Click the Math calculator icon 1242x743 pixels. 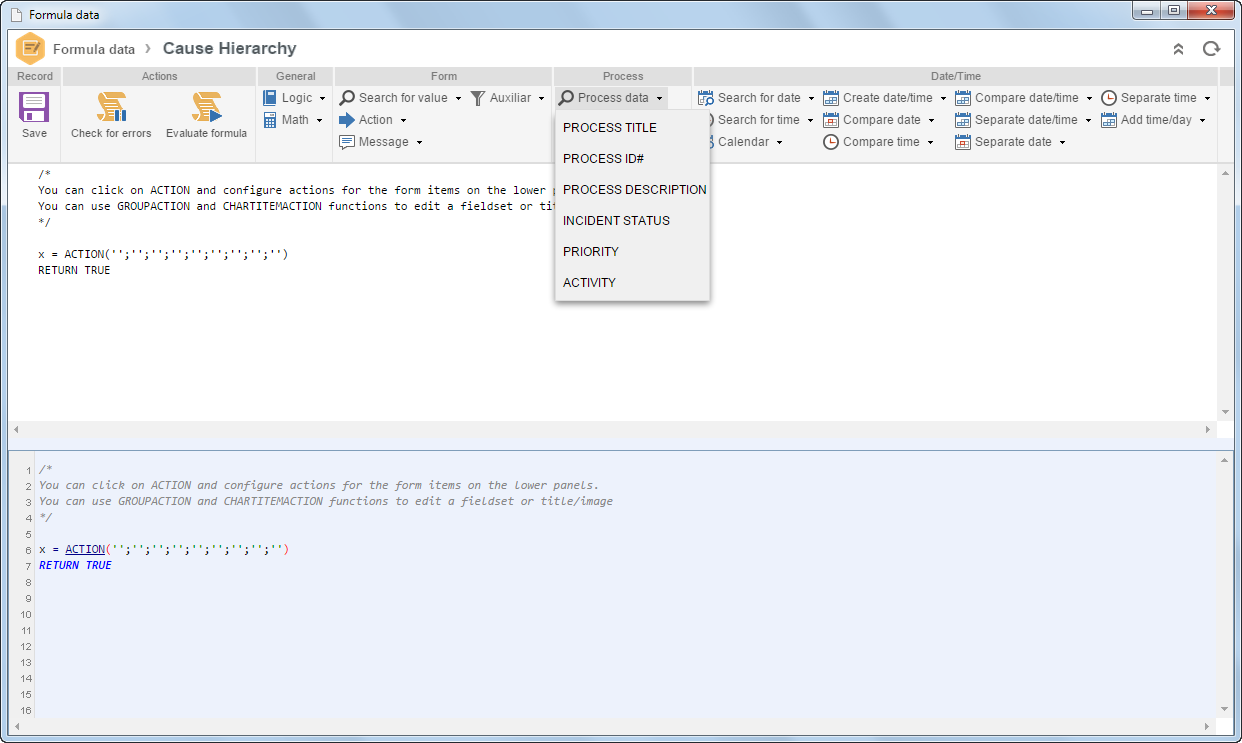[x=270, y=120]
